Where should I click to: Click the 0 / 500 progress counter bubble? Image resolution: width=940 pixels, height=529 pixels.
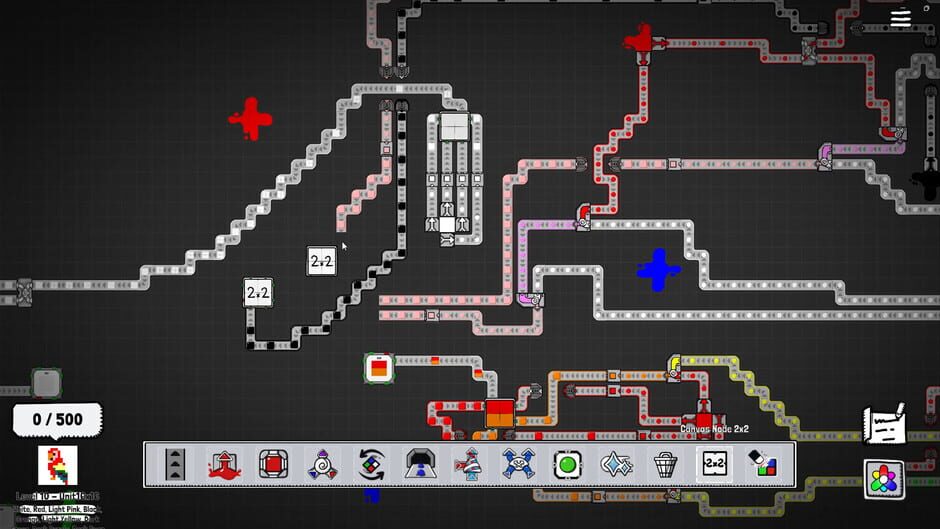pyautogui.click(x=58, y=419)
